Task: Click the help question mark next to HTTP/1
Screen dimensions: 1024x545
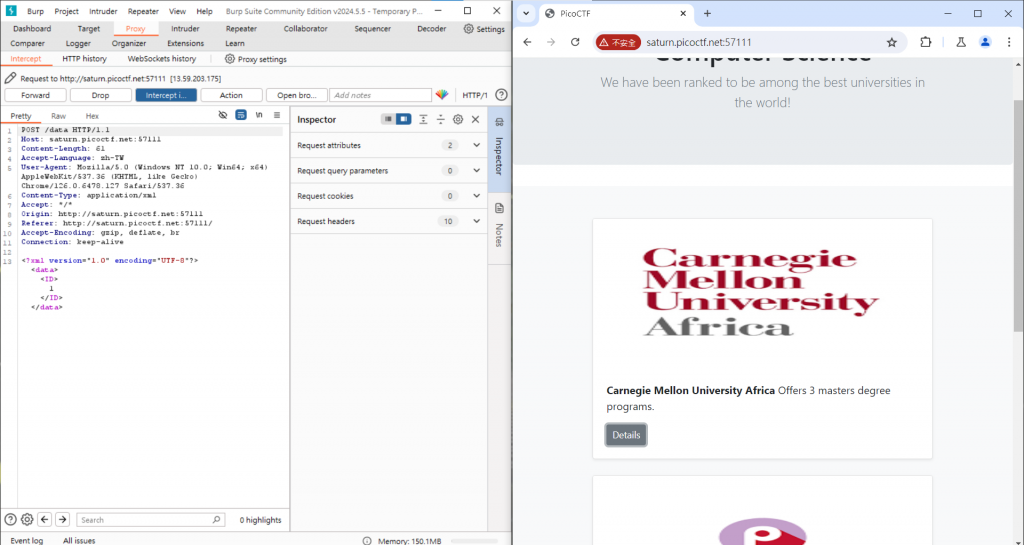Action: click(501, 95)
